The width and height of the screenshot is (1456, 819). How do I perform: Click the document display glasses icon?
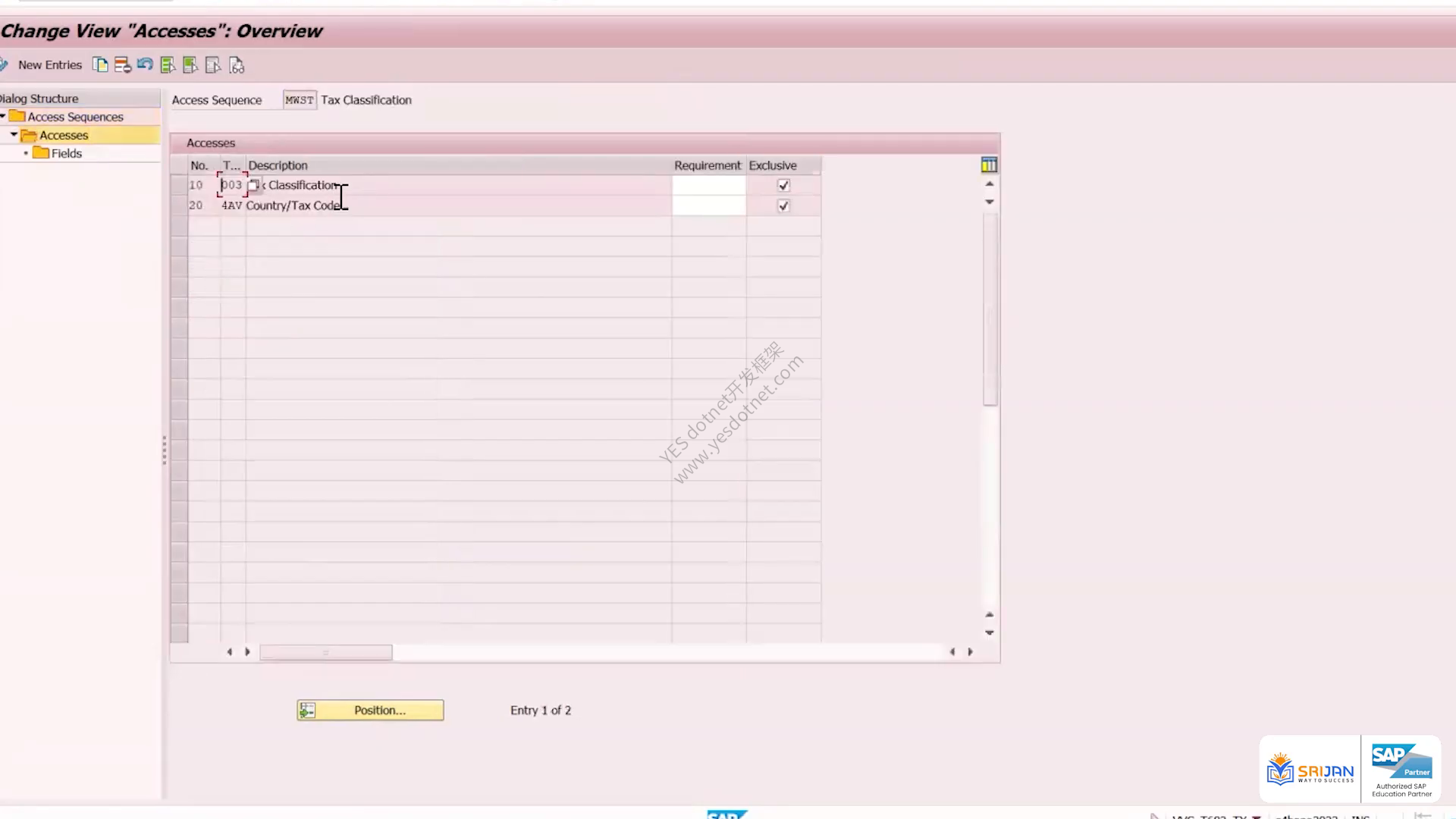[x=237, y=65]
